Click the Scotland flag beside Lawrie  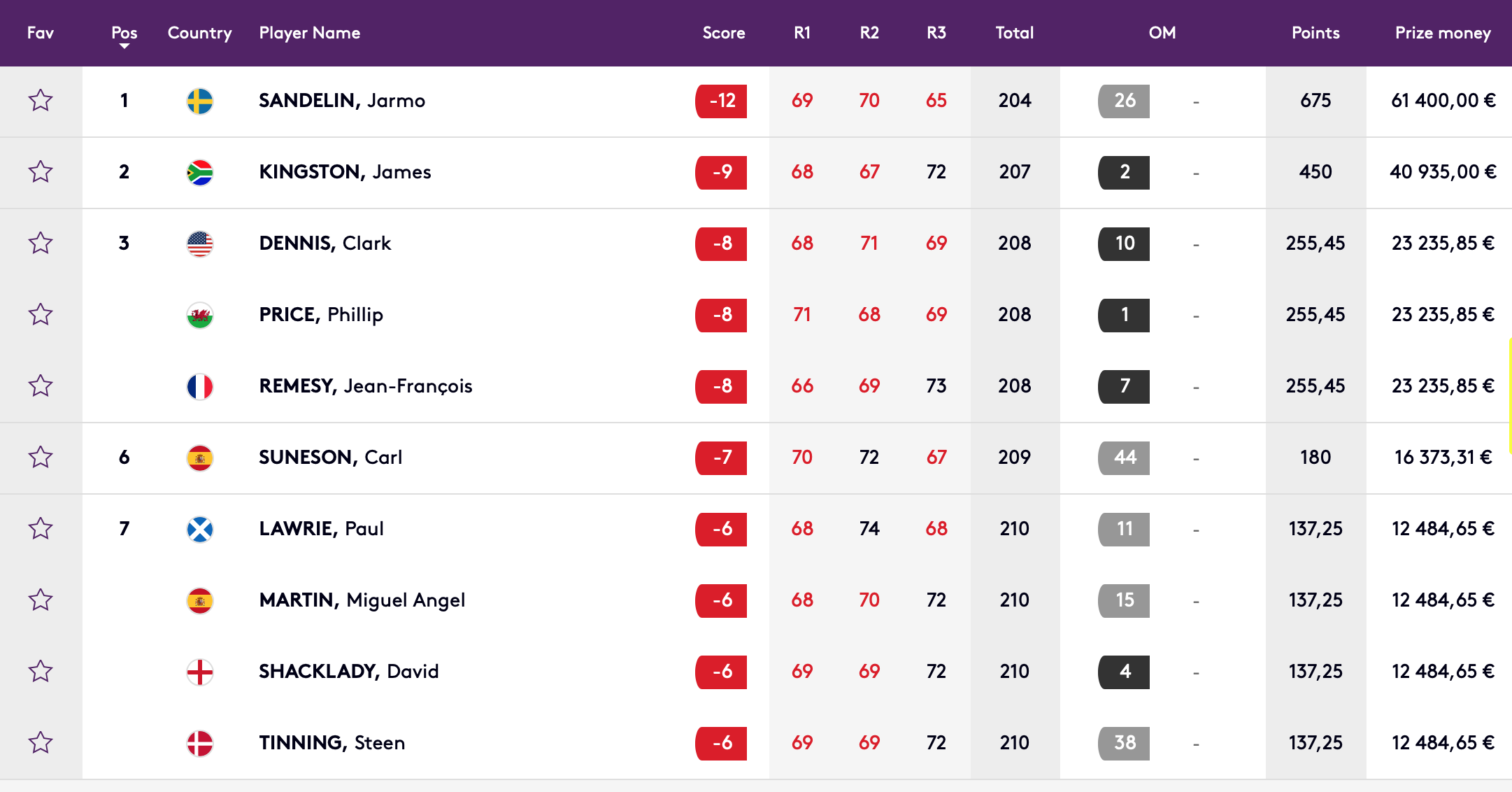click(x=200, y=529)
